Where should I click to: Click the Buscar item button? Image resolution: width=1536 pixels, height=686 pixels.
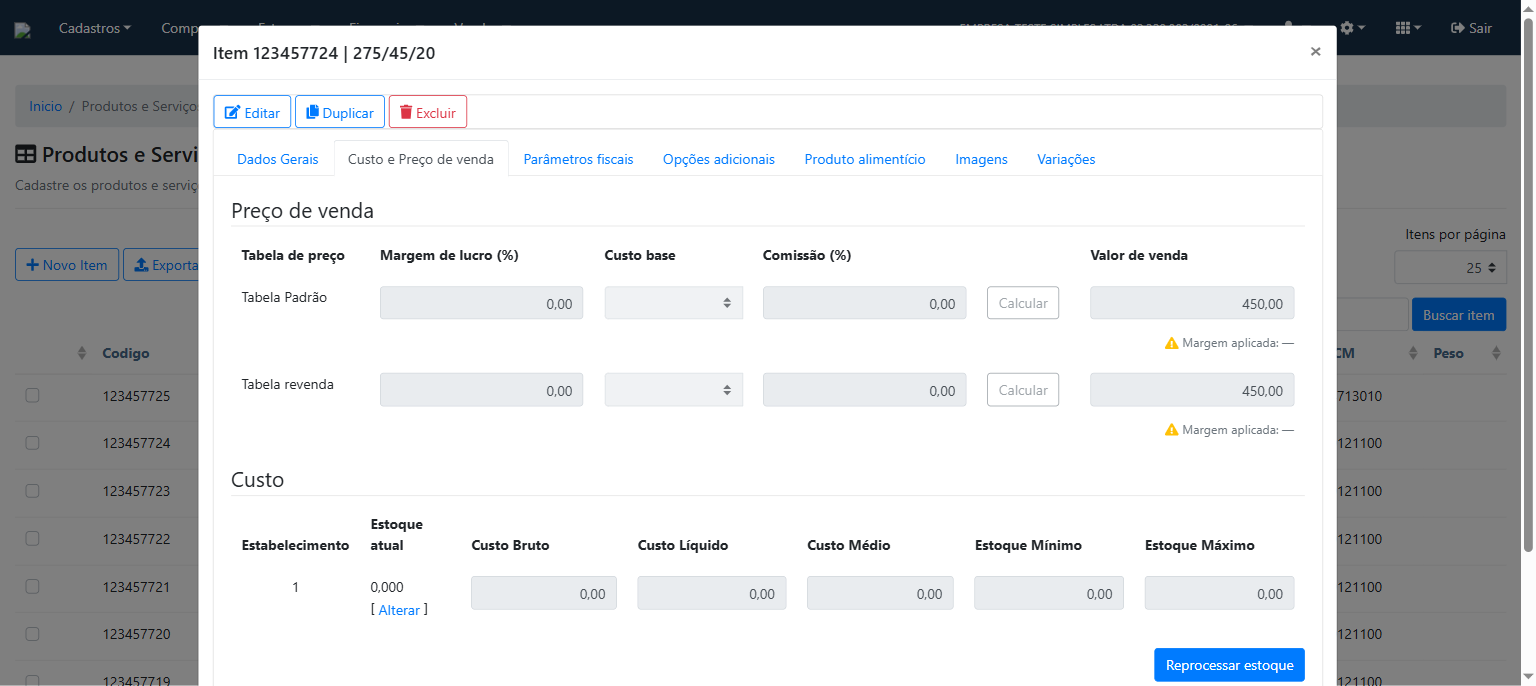coord(1459,315)
